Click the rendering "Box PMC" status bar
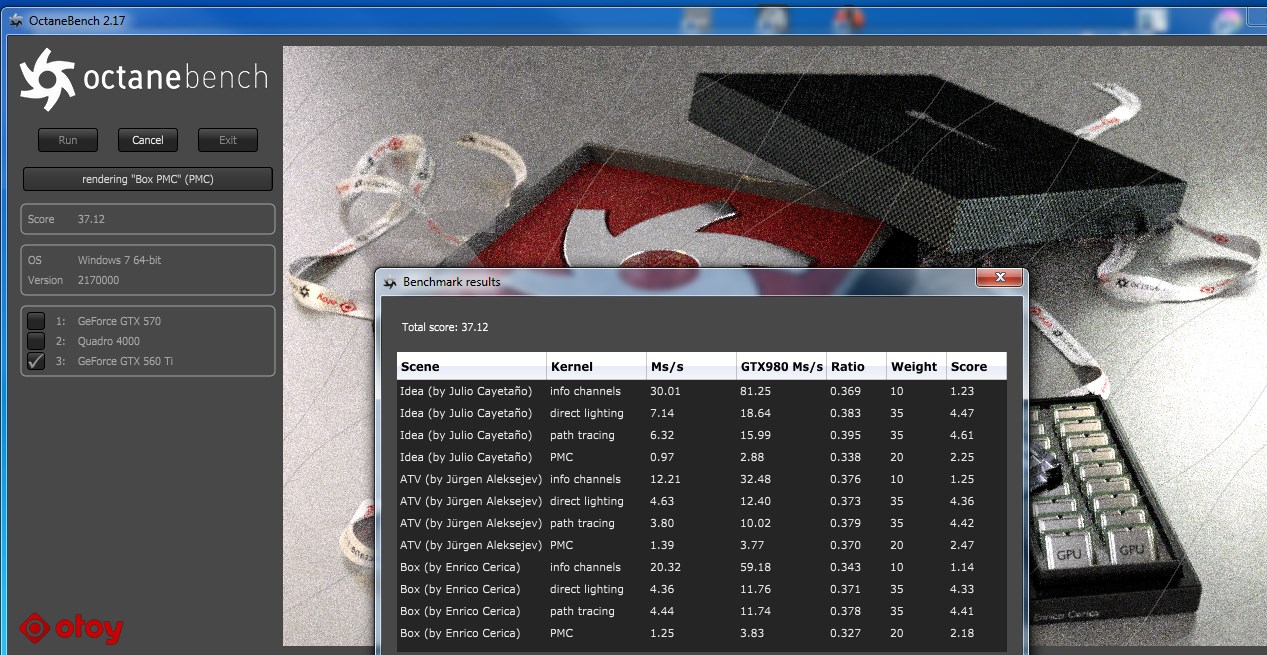1267x655 pixels. (x=148, y=179)
